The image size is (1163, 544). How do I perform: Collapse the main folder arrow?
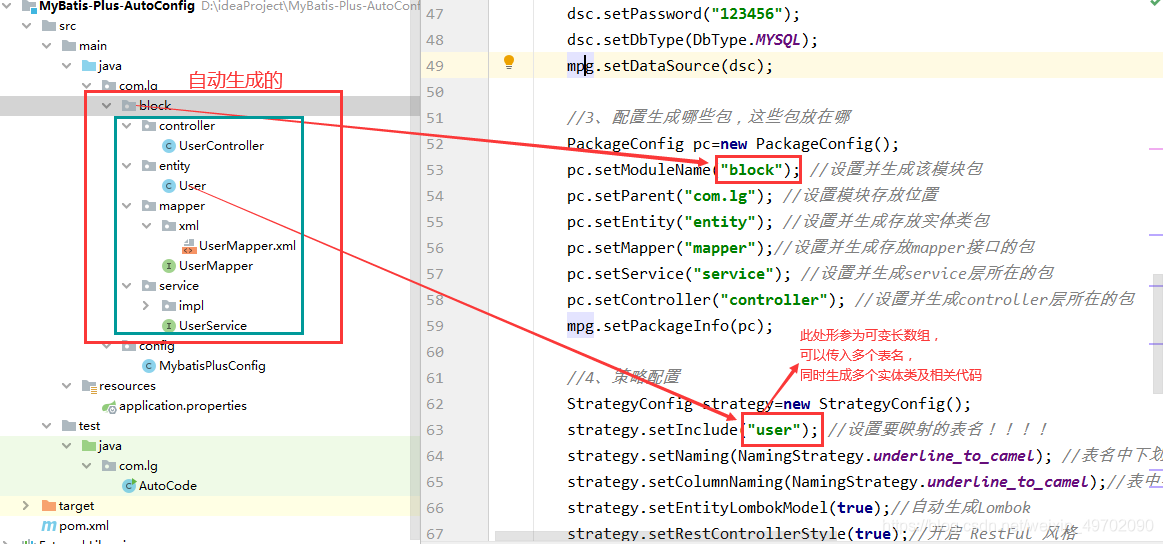tap(47, 46)
